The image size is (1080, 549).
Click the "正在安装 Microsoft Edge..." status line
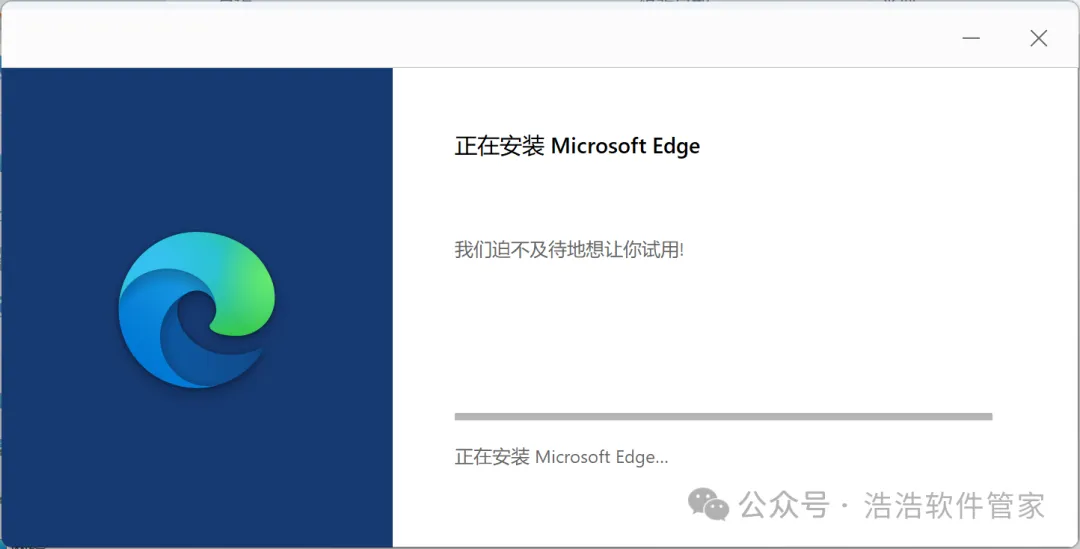561,457
